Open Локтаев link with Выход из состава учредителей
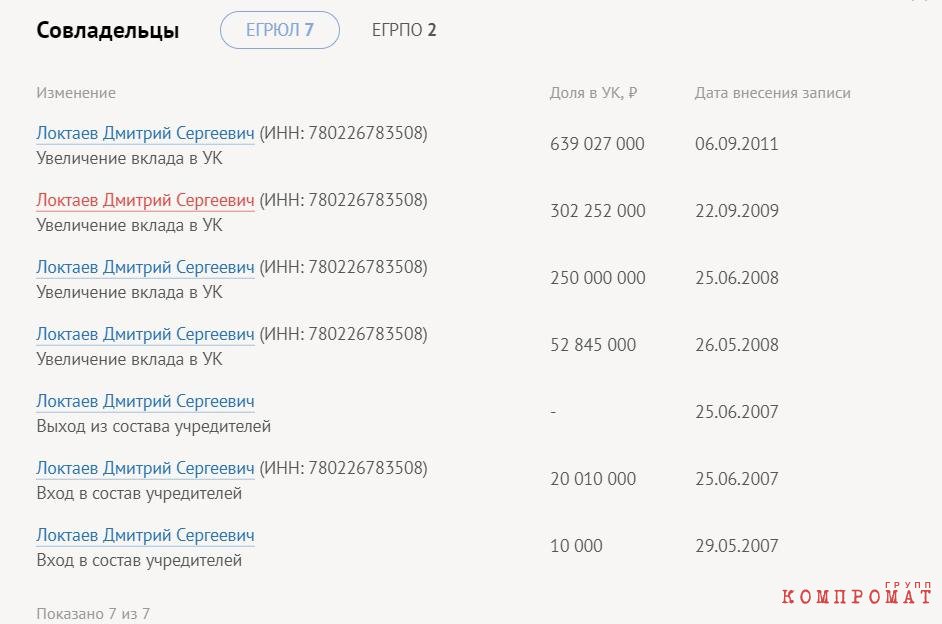 point(145,401)
